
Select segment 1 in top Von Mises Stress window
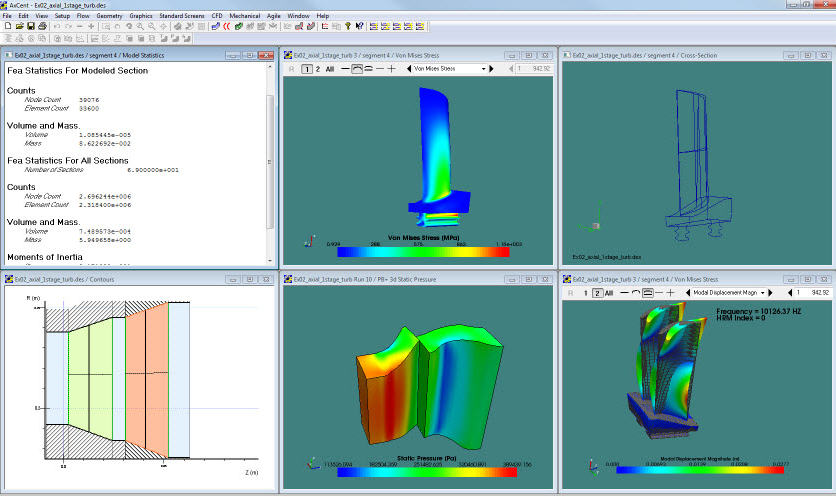coord(307,69)
